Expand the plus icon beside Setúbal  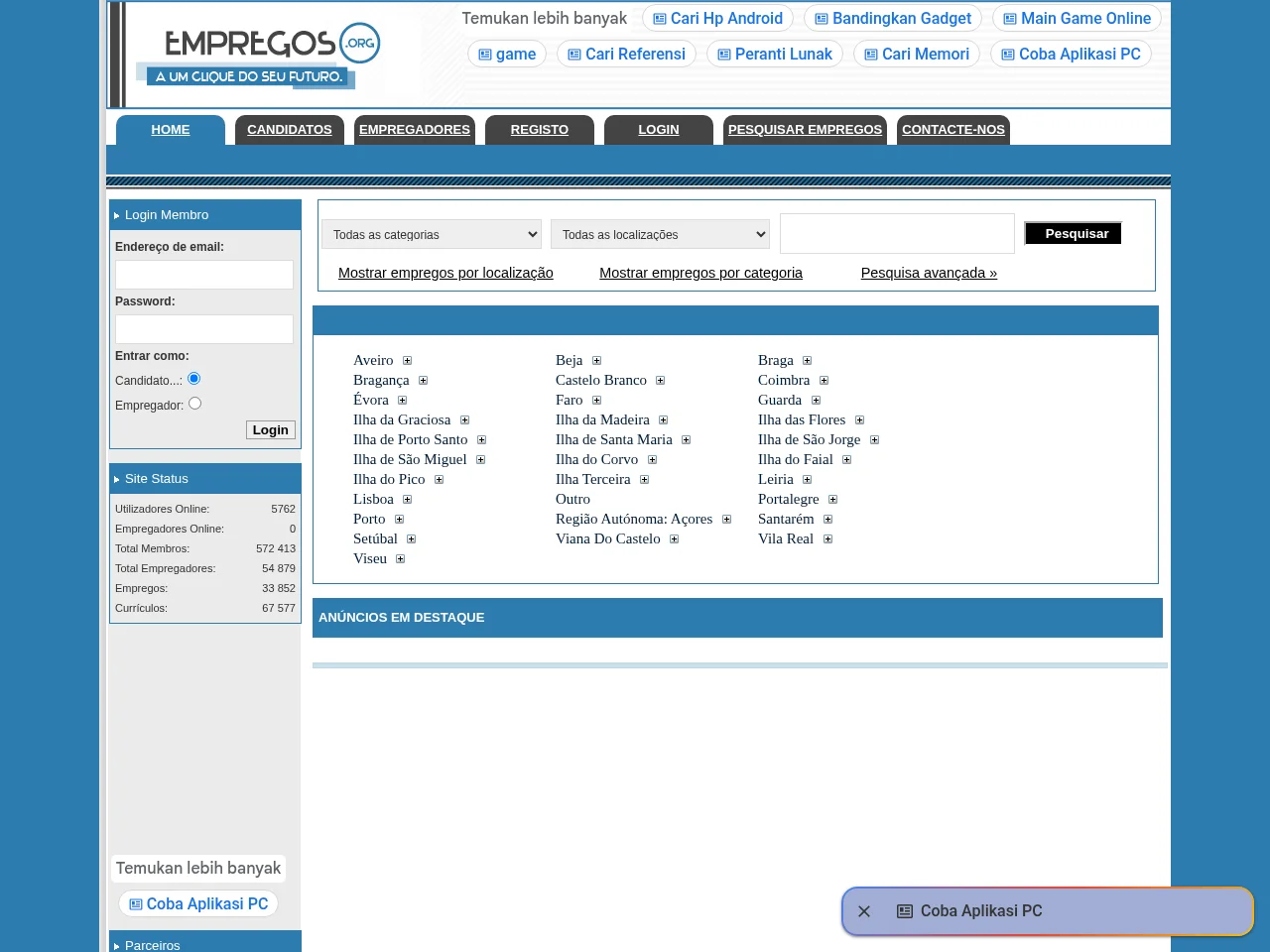coord(411,539)
